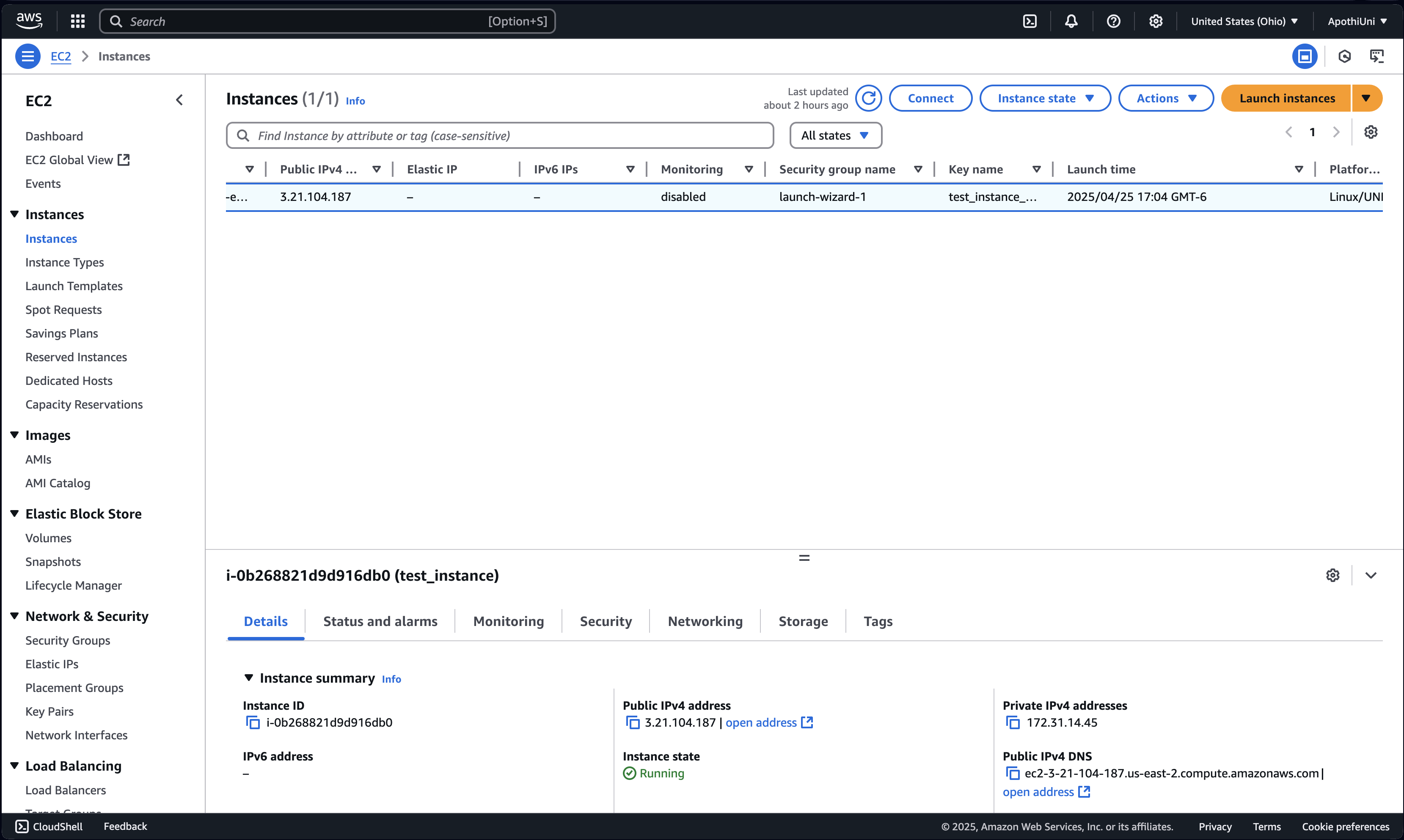Open the Actions dropdown
This screenshot has width=1404, height=840.
pos(1165,97)
